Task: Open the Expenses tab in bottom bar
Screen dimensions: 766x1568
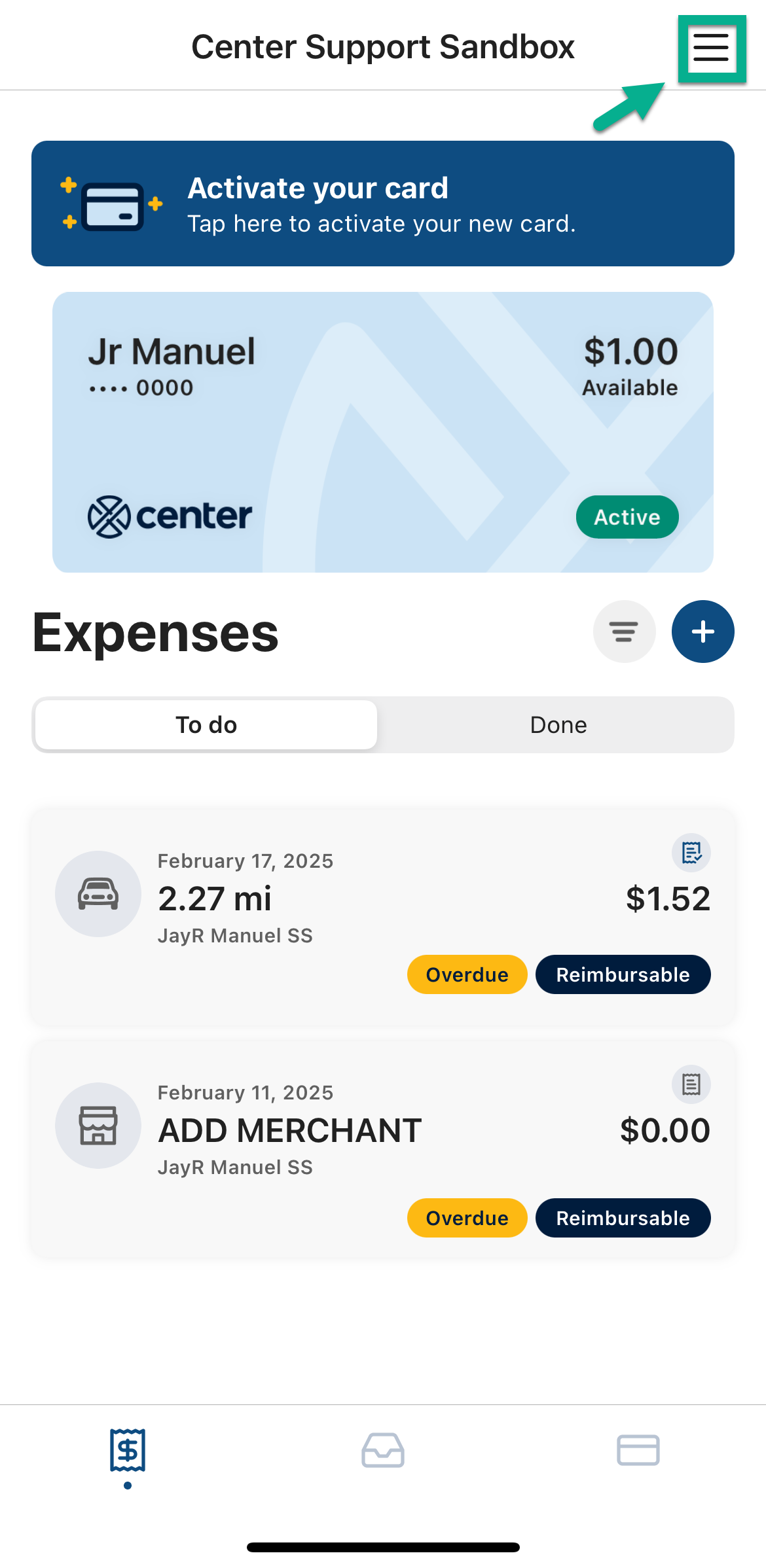Action: [x=128, y=1450]
